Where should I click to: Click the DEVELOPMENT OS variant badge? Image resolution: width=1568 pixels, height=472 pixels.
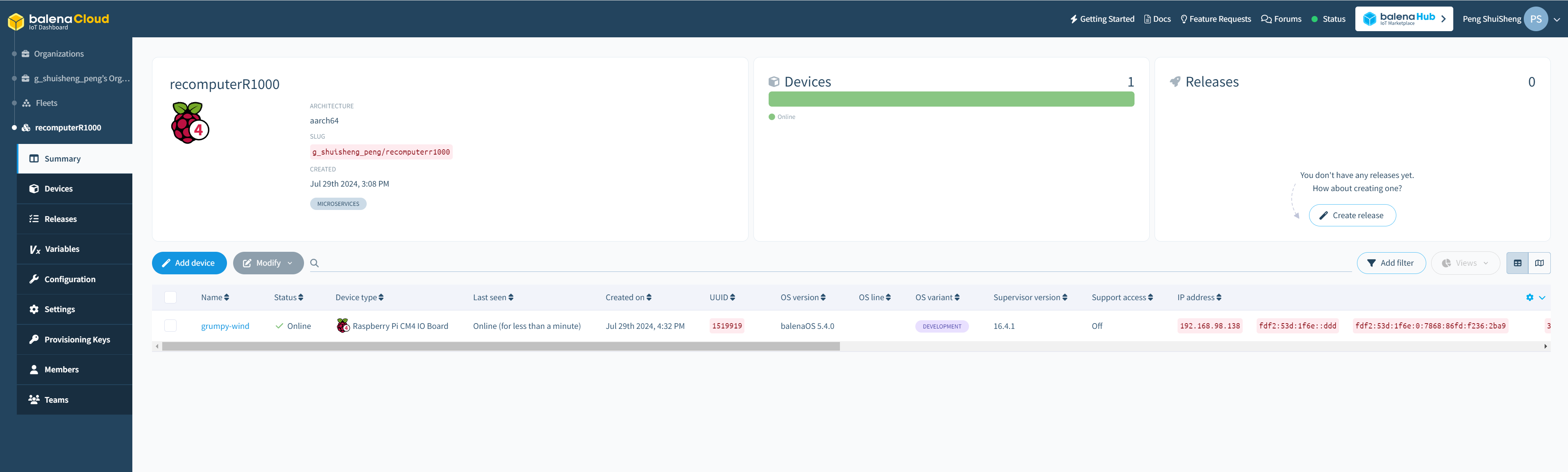click(x=942, y=326)
